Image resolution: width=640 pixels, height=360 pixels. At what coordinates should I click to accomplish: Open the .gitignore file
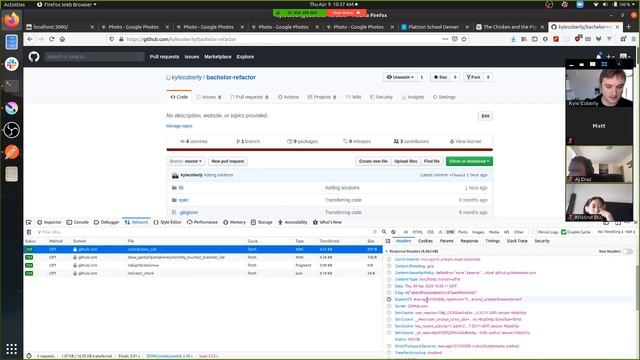pyautogui.click(x=188, y=212)
